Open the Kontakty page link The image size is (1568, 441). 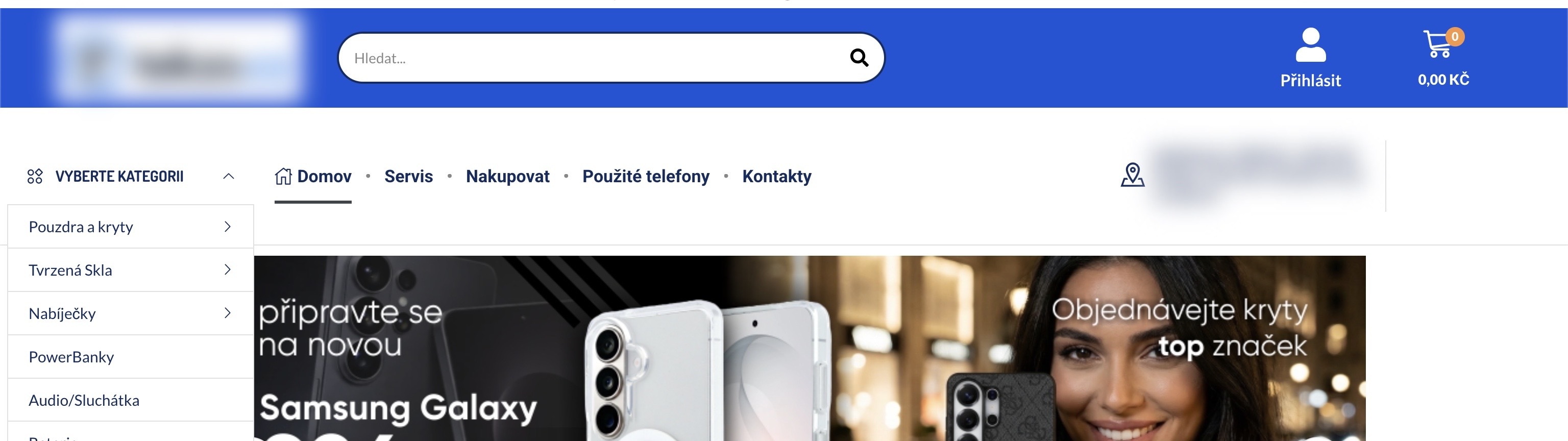coord(777,177)
